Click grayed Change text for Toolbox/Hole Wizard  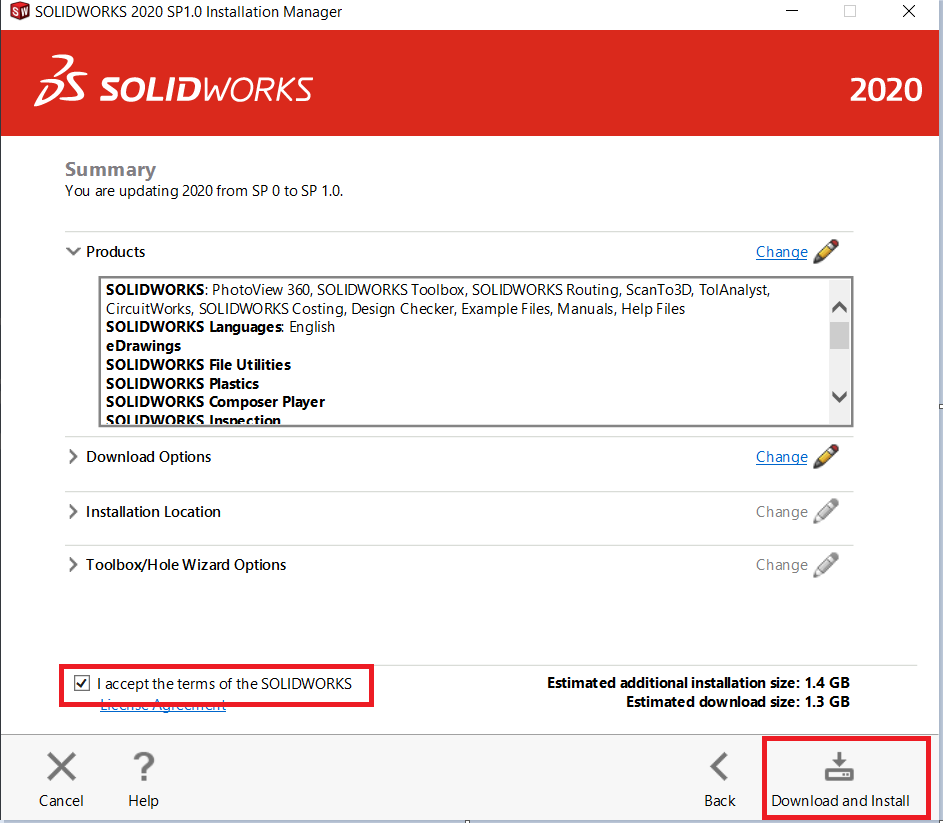coord(781,565)
